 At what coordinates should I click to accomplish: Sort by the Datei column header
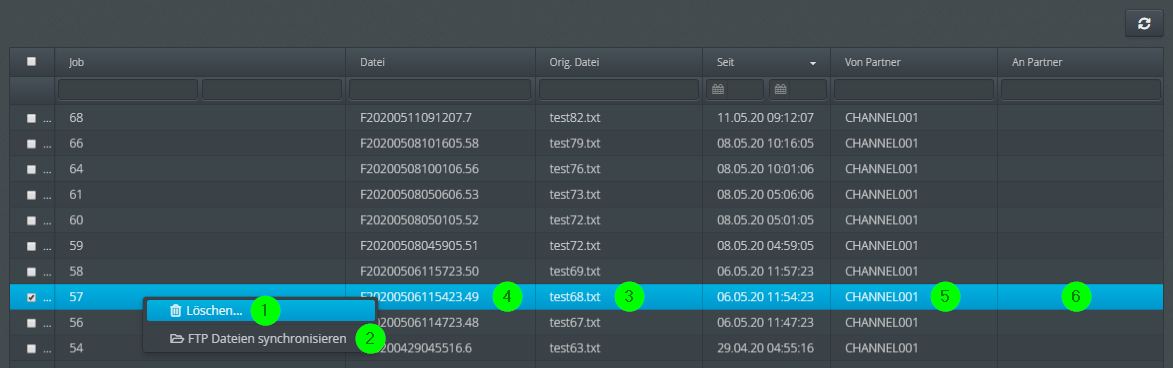(441, 63)
